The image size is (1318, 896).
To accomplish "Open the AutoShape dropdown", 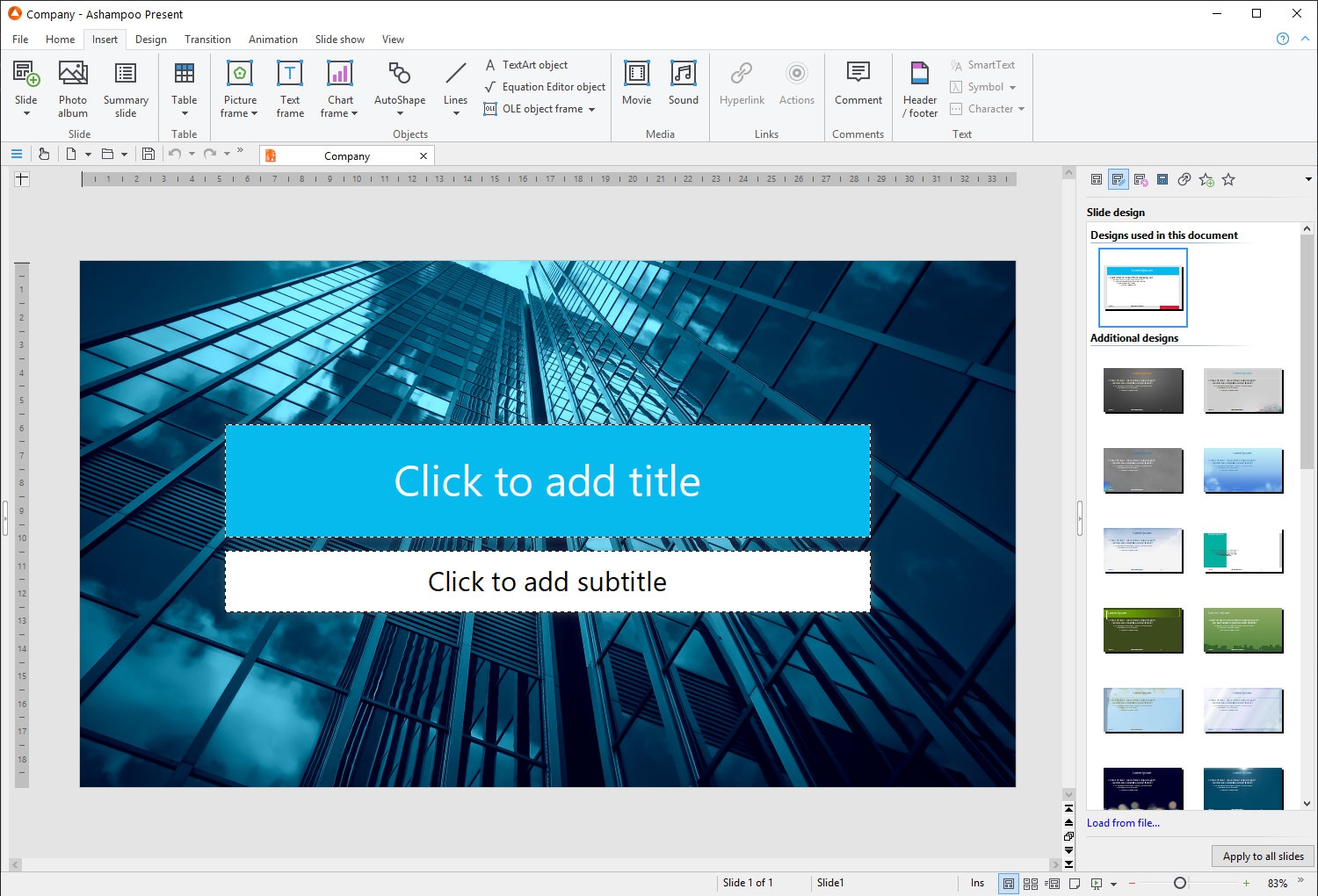I will [x=400, y=113].
